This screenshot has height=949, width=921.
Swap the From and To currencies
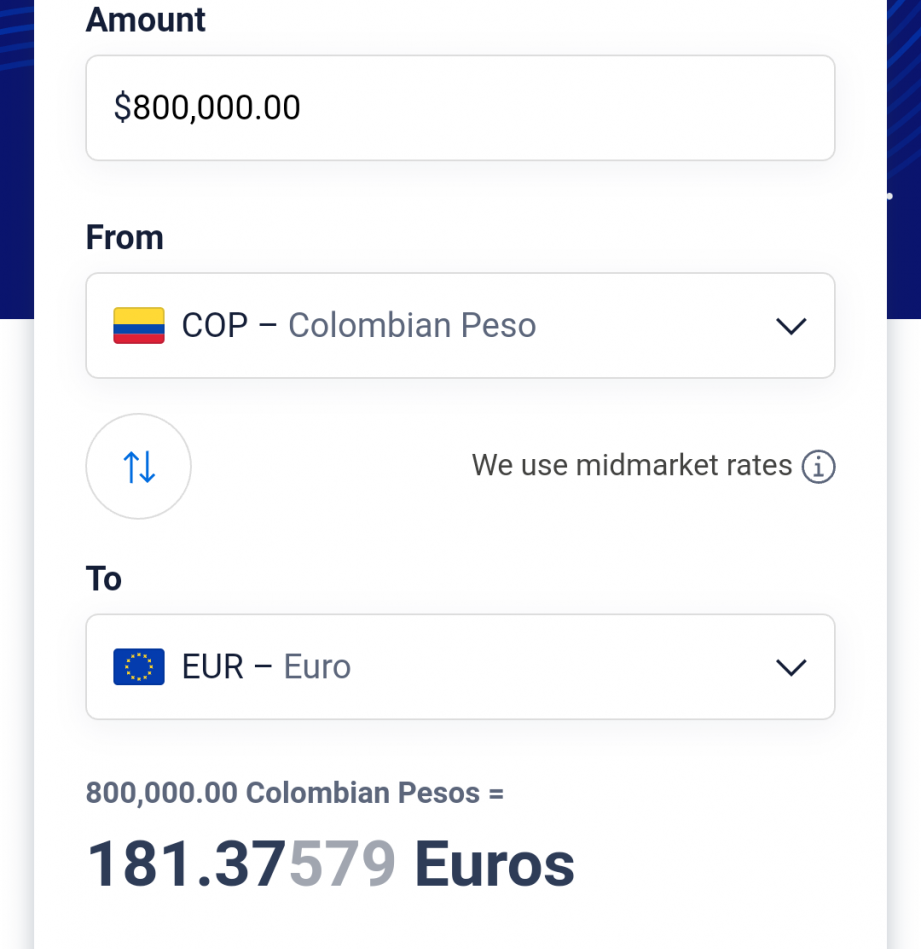click(139, 467)
